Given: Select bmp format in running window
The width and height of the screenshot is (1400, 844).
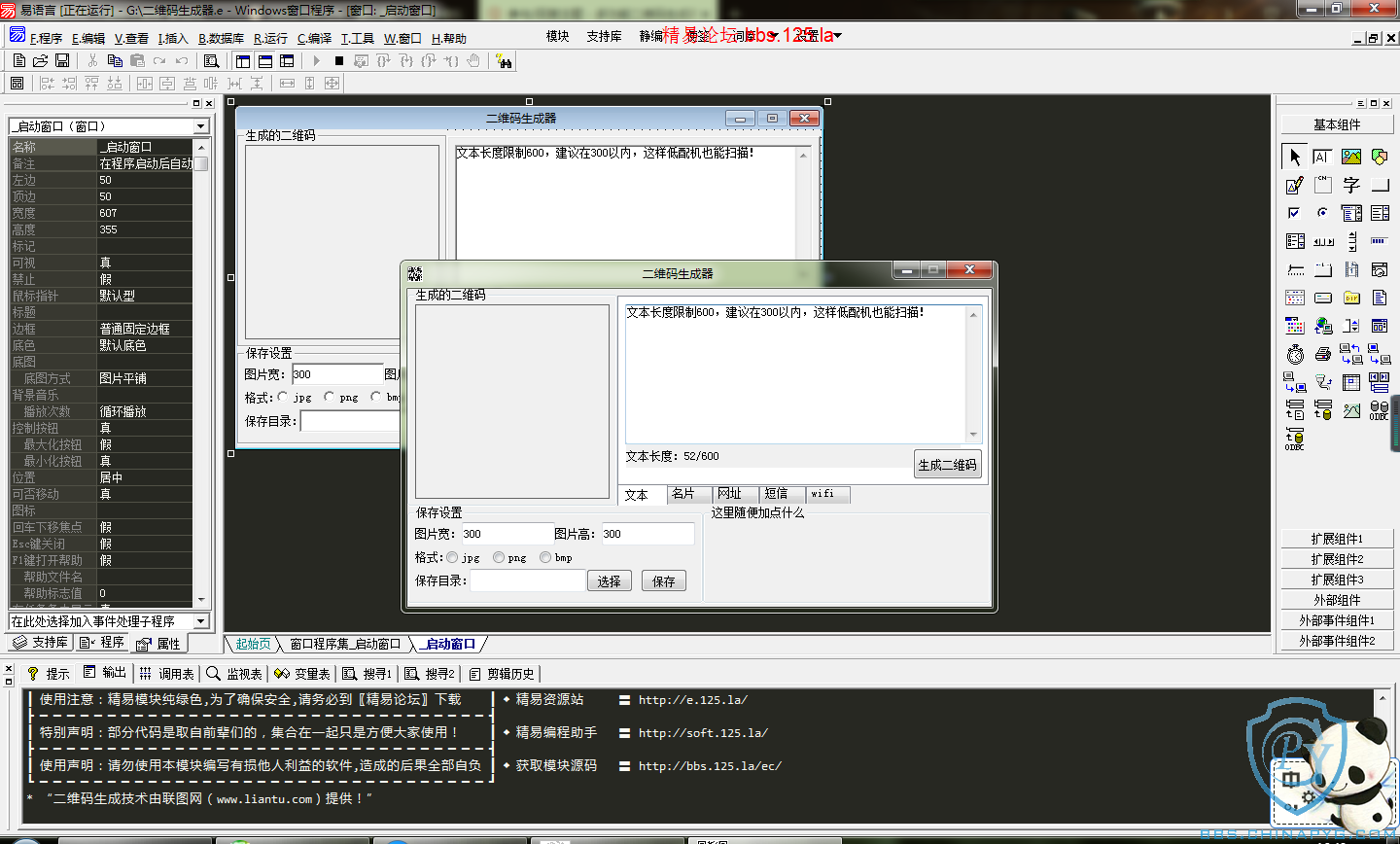Looking at the screenshot, I should click(545, 557).
